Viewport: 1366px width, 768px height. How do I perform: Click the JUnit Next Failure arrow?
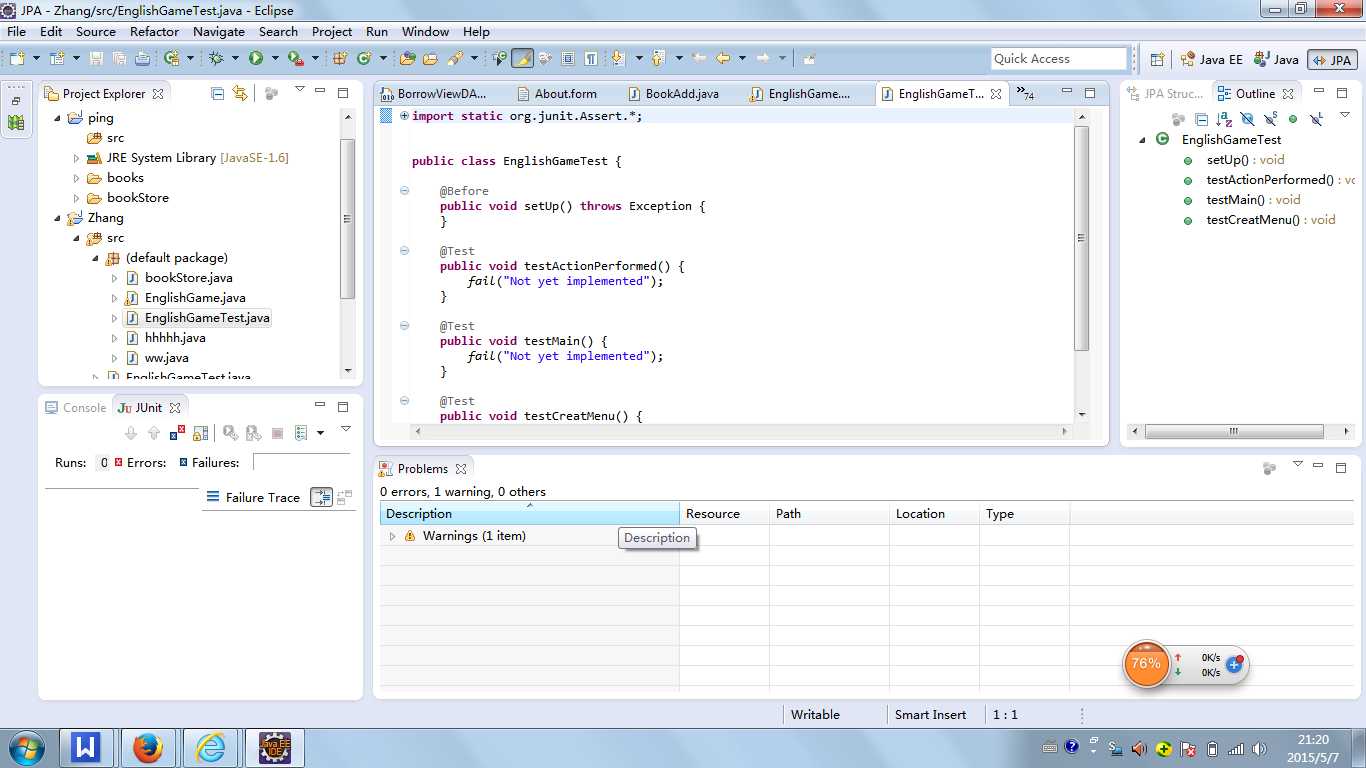tap(131, 433)
